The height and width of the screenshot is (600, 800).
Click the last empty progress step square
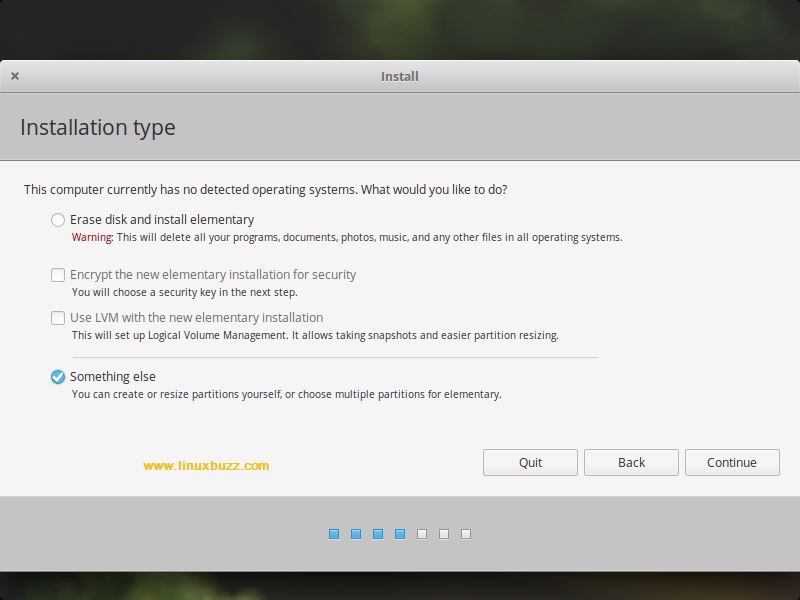pos(466,534)
